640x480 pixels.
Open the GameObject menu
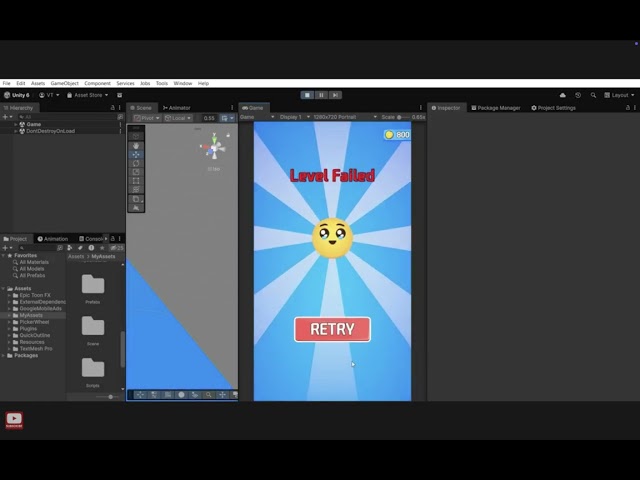[64, 83]
